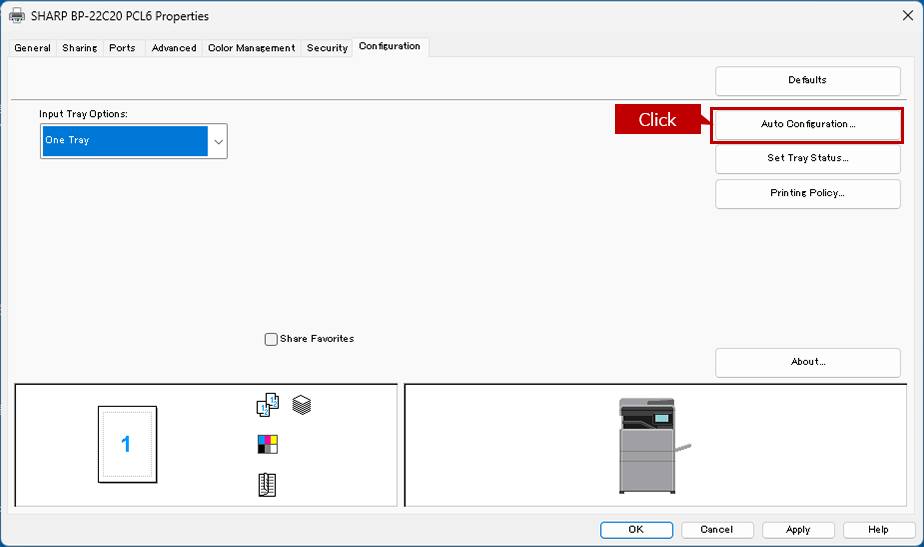Click the printer icon in title bar
The width and height of the screenshot is (924, 547).
pos(16,16)
